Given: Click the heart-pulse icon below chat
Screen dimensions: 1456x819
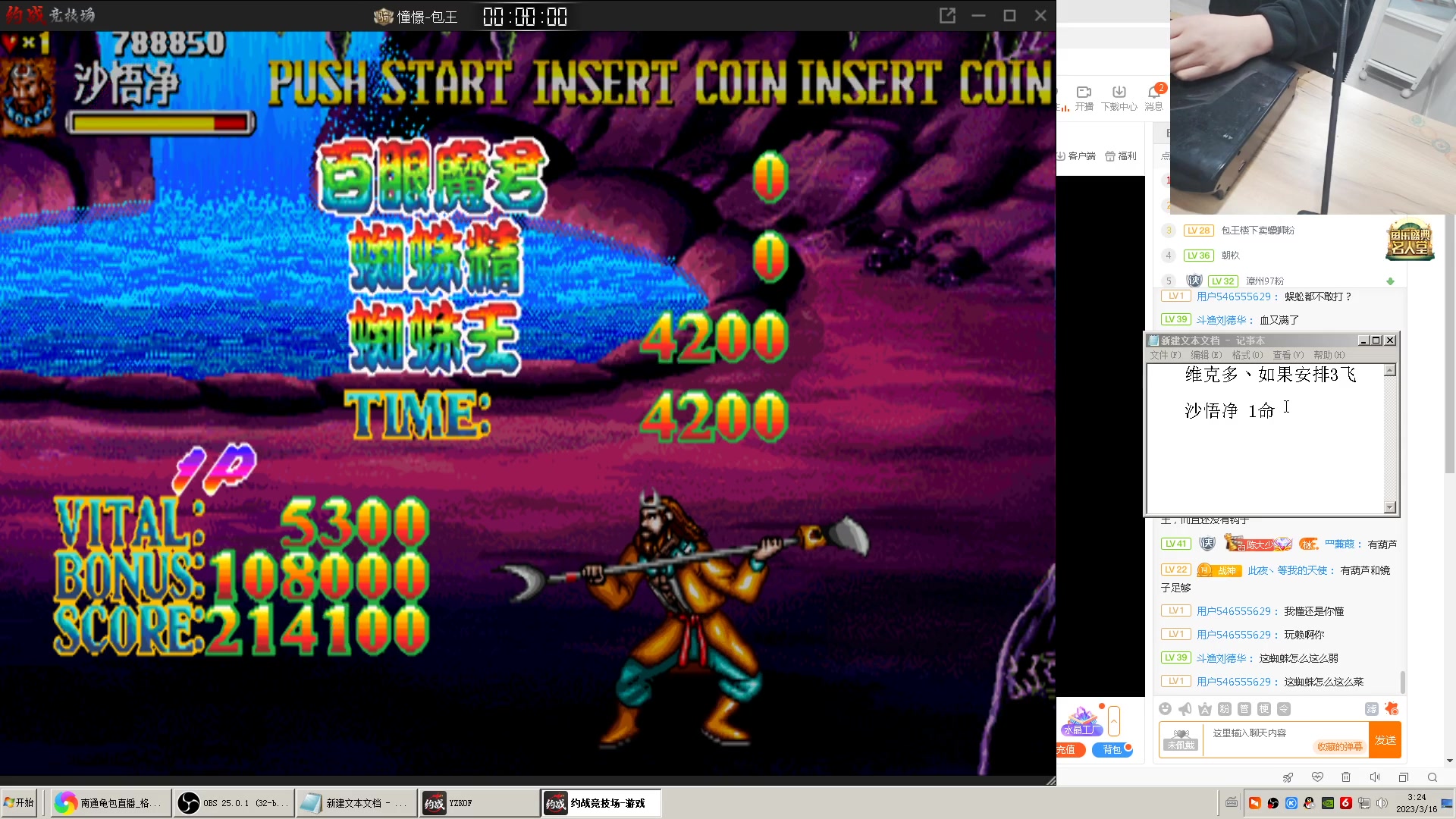Looking at the screenshot, I should click(1317, 777).
